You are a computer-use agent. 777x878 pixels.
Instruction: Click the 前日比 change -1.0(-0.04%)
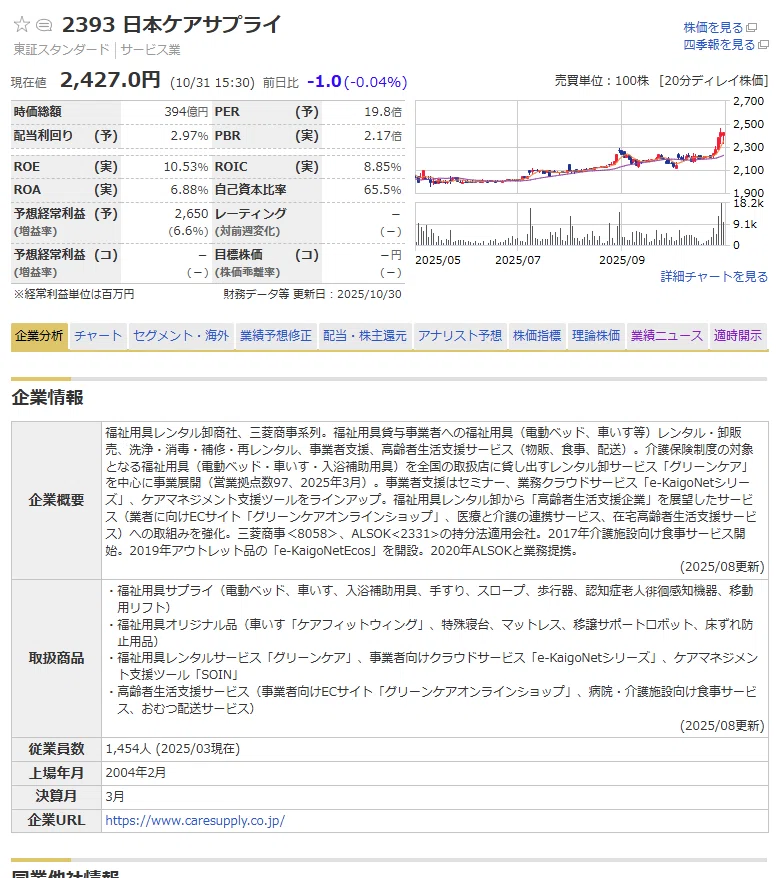(x=357, y=82)
